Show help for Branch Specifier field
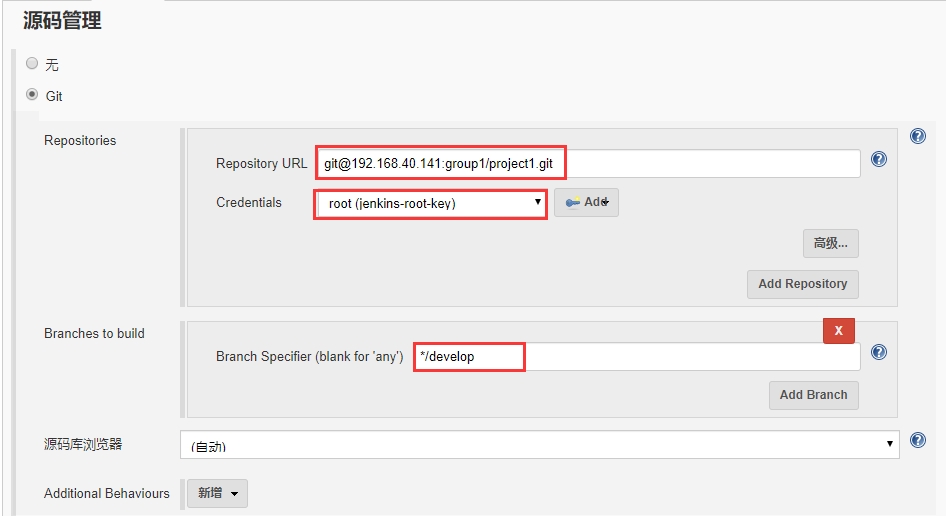The image size is (946, 516). [x=878, y=352]
